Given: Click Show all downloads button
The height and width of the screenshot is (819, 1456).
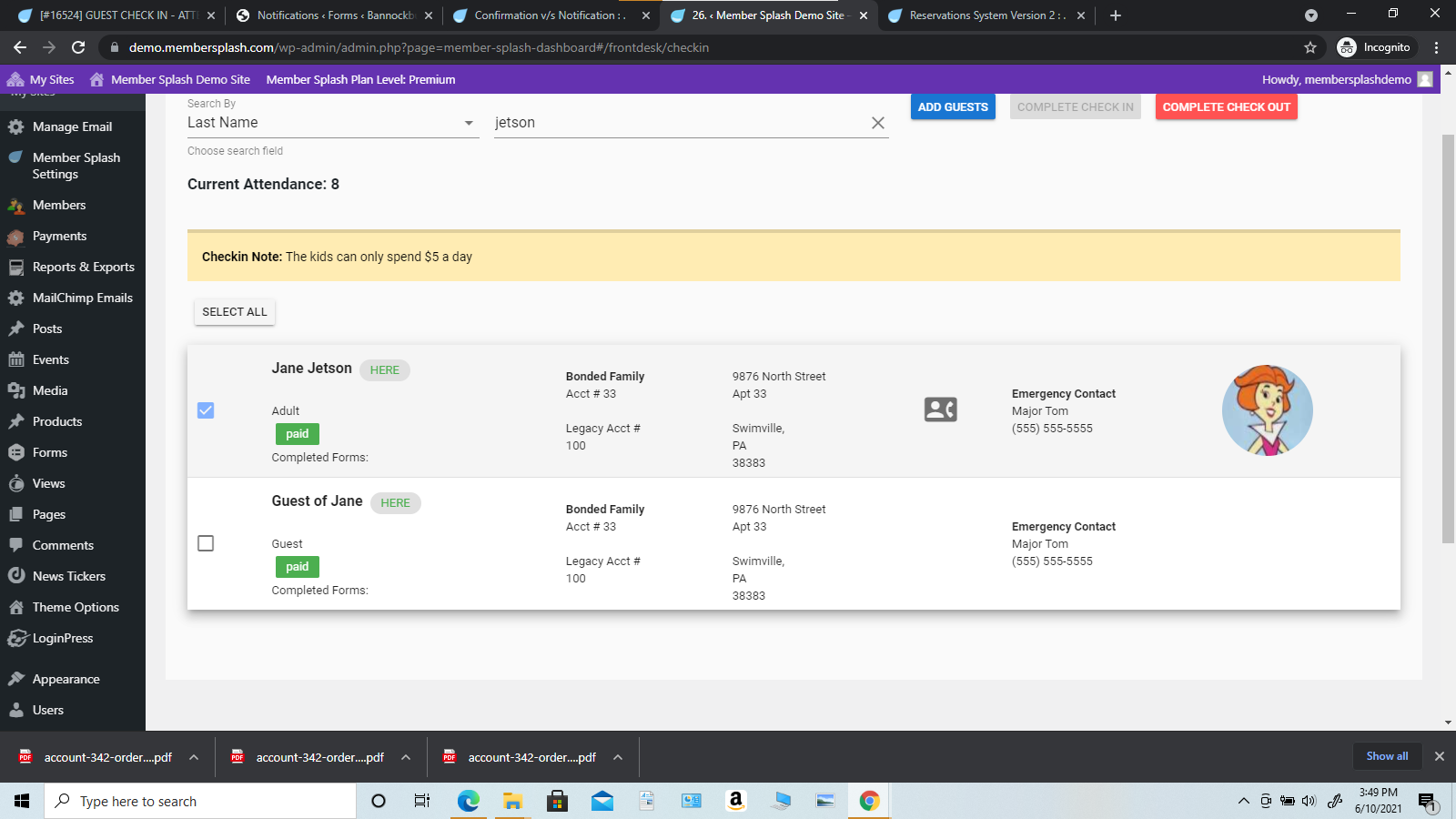Looking at the screenshot, I should click(1387, 756).
